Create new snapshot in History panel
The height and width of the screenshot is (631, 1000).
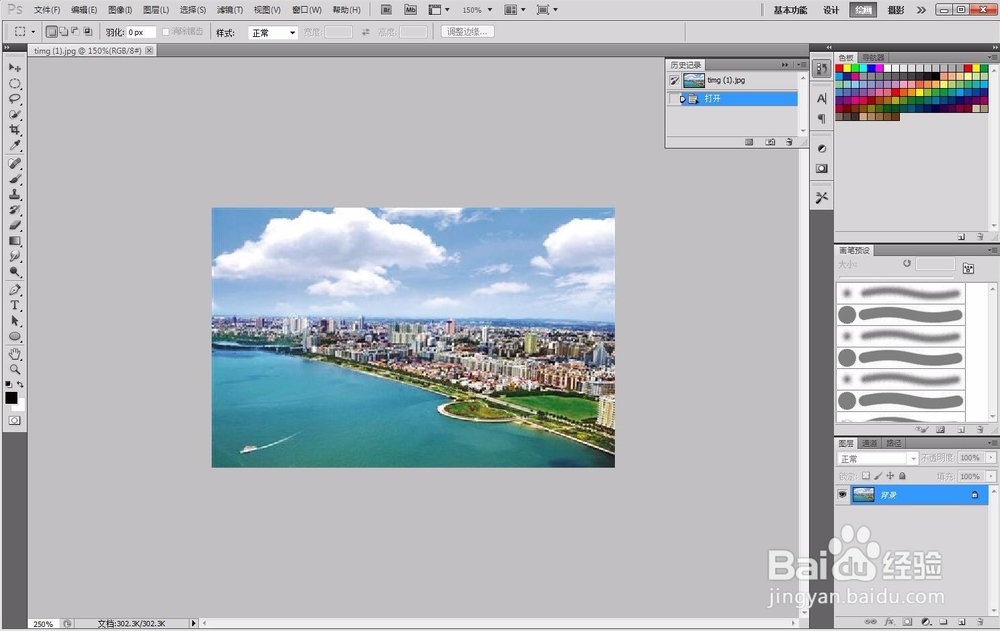tap(770, 142)
